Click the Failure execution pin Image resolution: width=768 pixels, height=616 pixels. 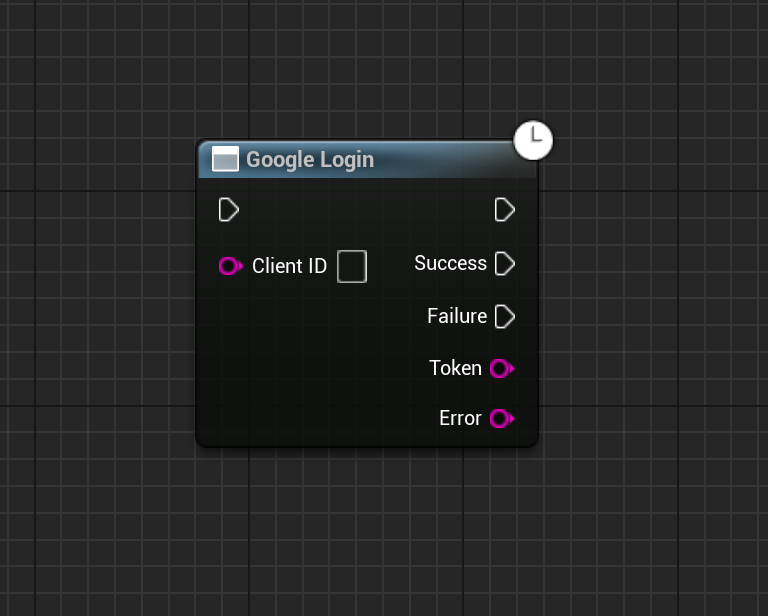pyautogui.click(x=505, y=316)
